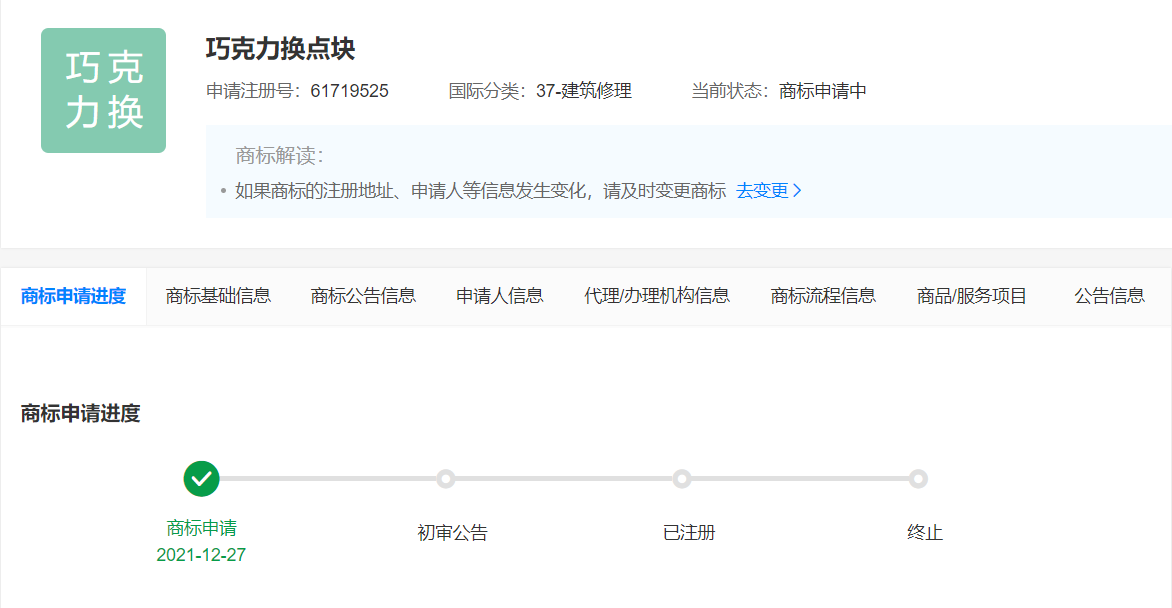1172x608 pixels.
Task: Select the 公告信息 tab
Action: [x=1110, y=296]
